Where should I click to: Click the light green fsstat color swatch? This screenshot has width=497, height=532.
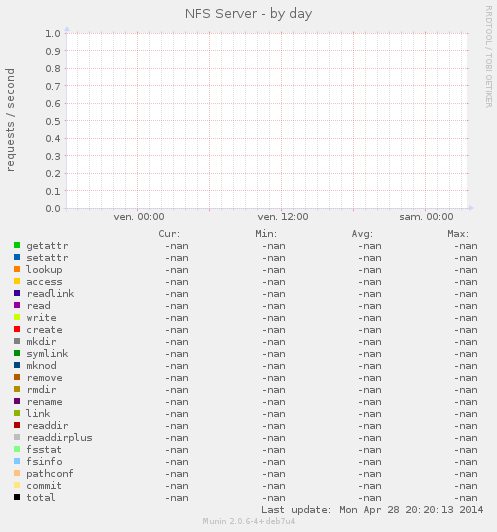(17, 449)
